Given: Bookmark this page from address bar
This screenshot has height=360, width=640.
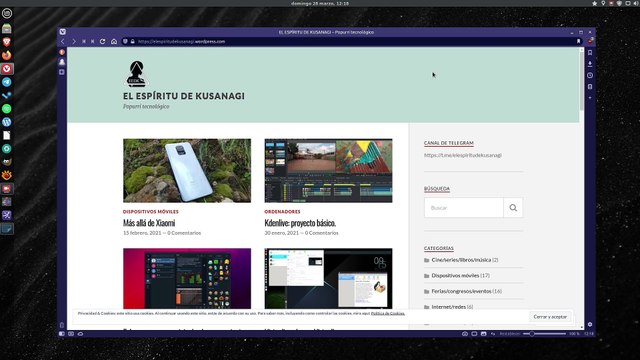Looking at the screenshot, I should [578, 41].
